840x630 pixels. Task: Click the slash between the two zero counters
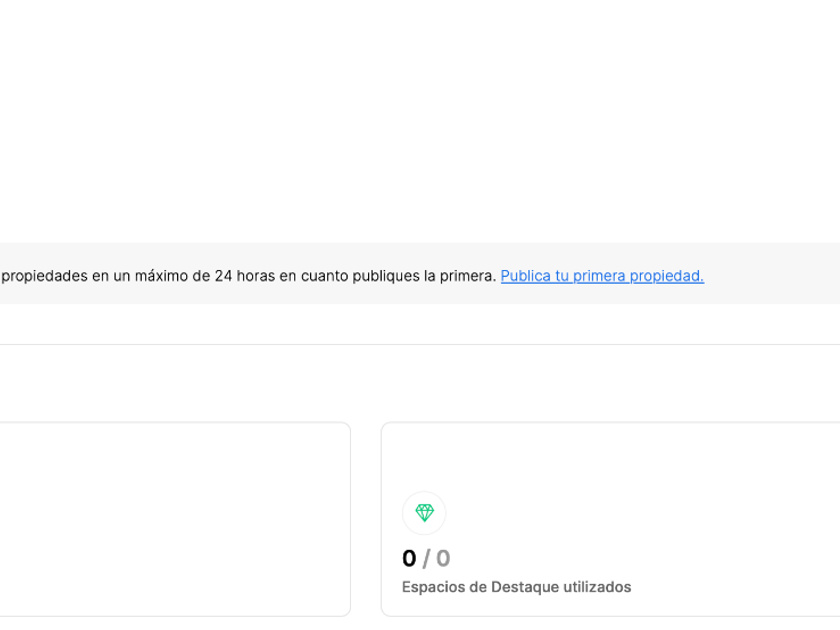[x=426, y=558]
